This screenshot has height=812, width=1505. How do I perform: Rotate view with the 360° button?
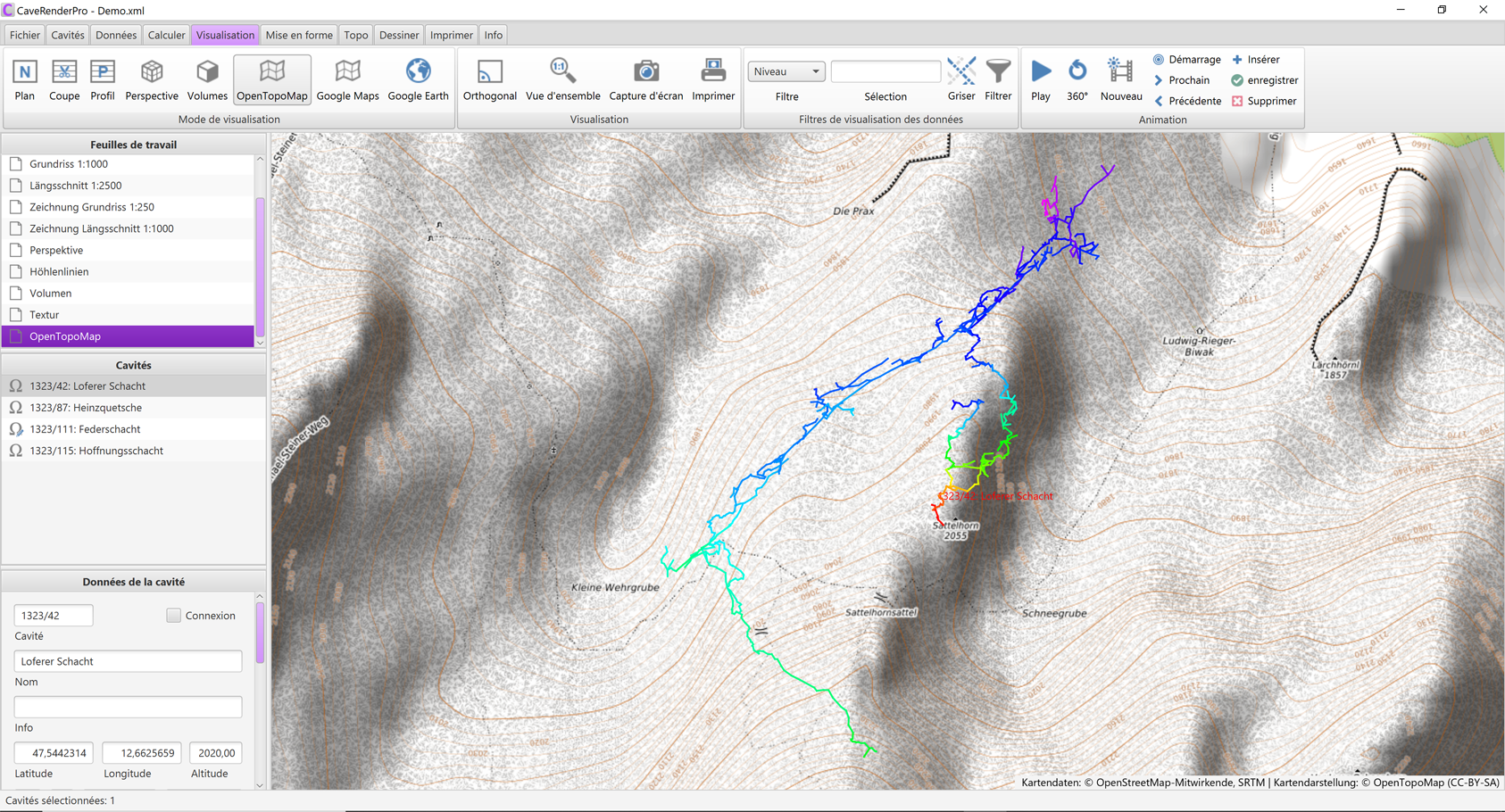(x=1077, y=79)
